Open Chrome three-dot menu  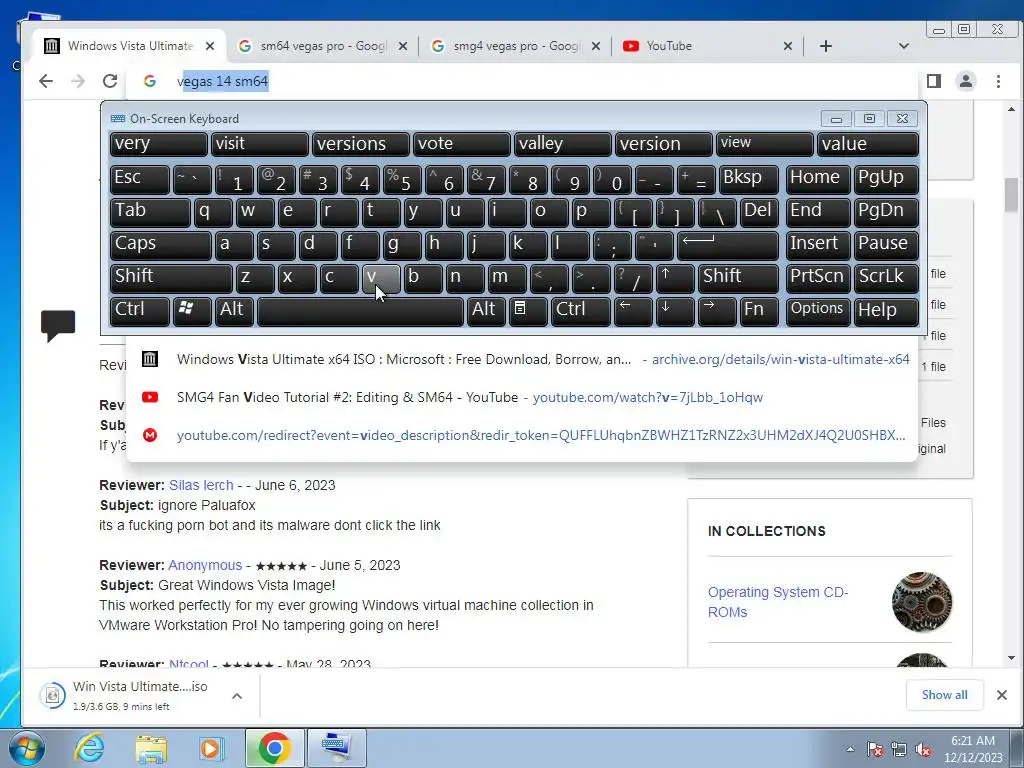coord(998,81)
